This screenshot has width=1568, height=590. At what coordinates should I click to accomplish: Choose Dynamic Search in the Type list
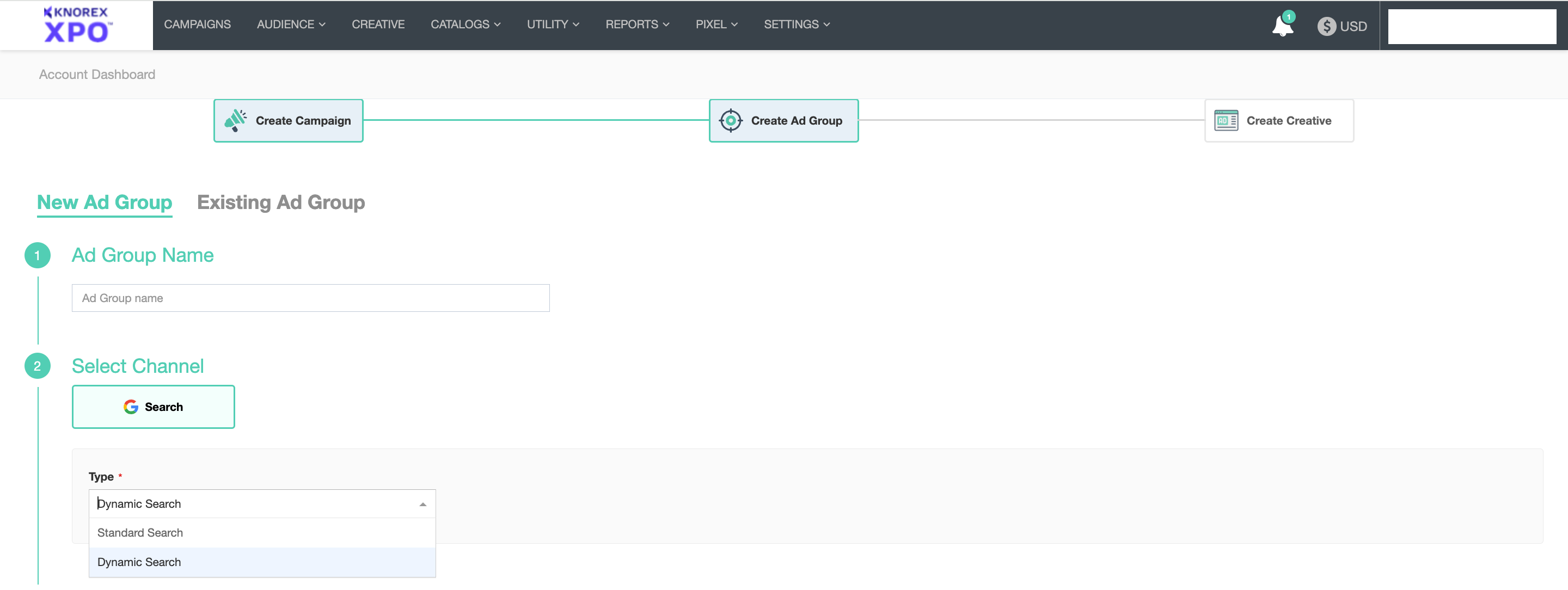[x=139, y=562]
